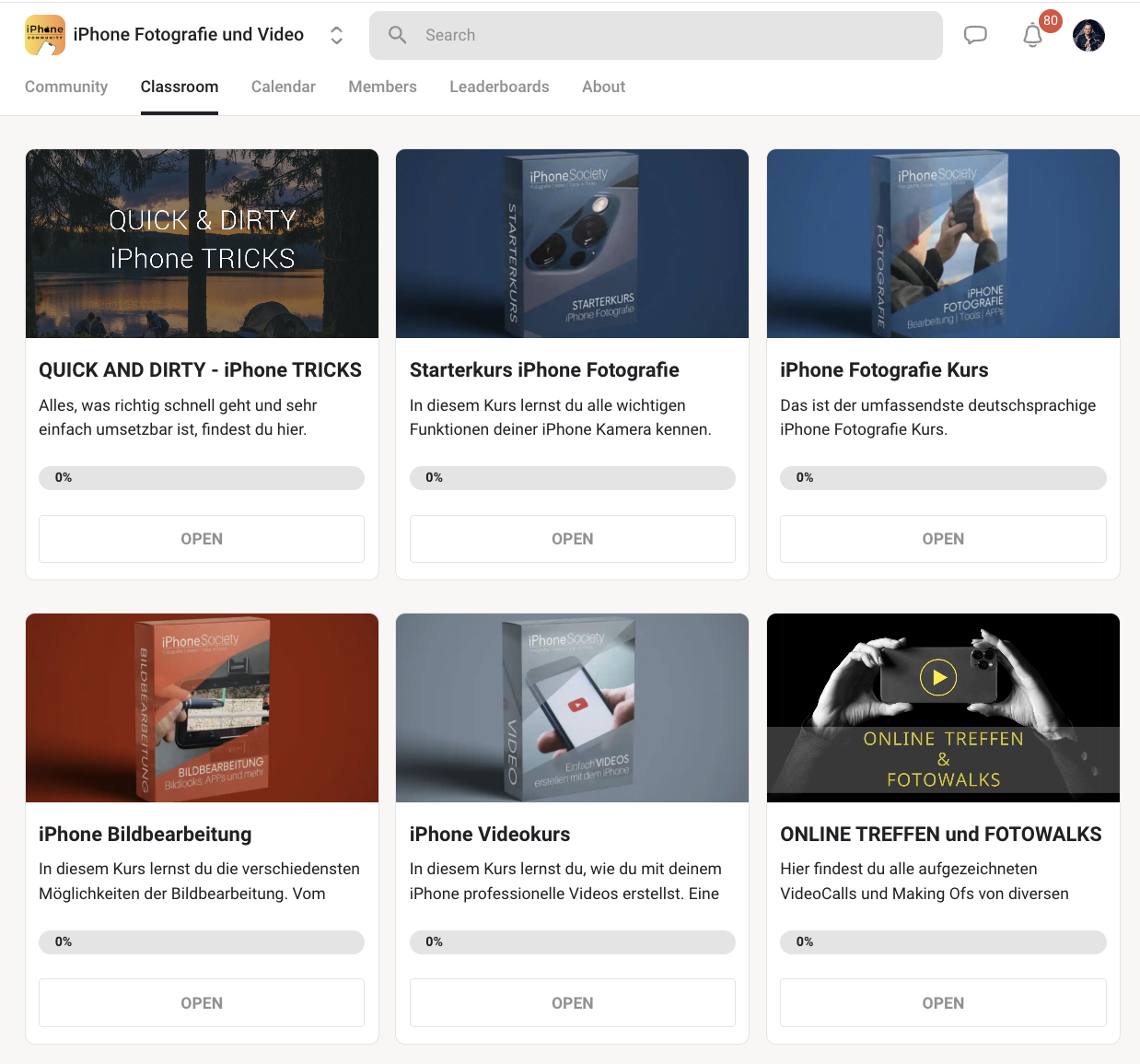Open the iPhone Fotografie Kurs course
The width and height of the screenshot is (1140, 1064).
point(943,539)
